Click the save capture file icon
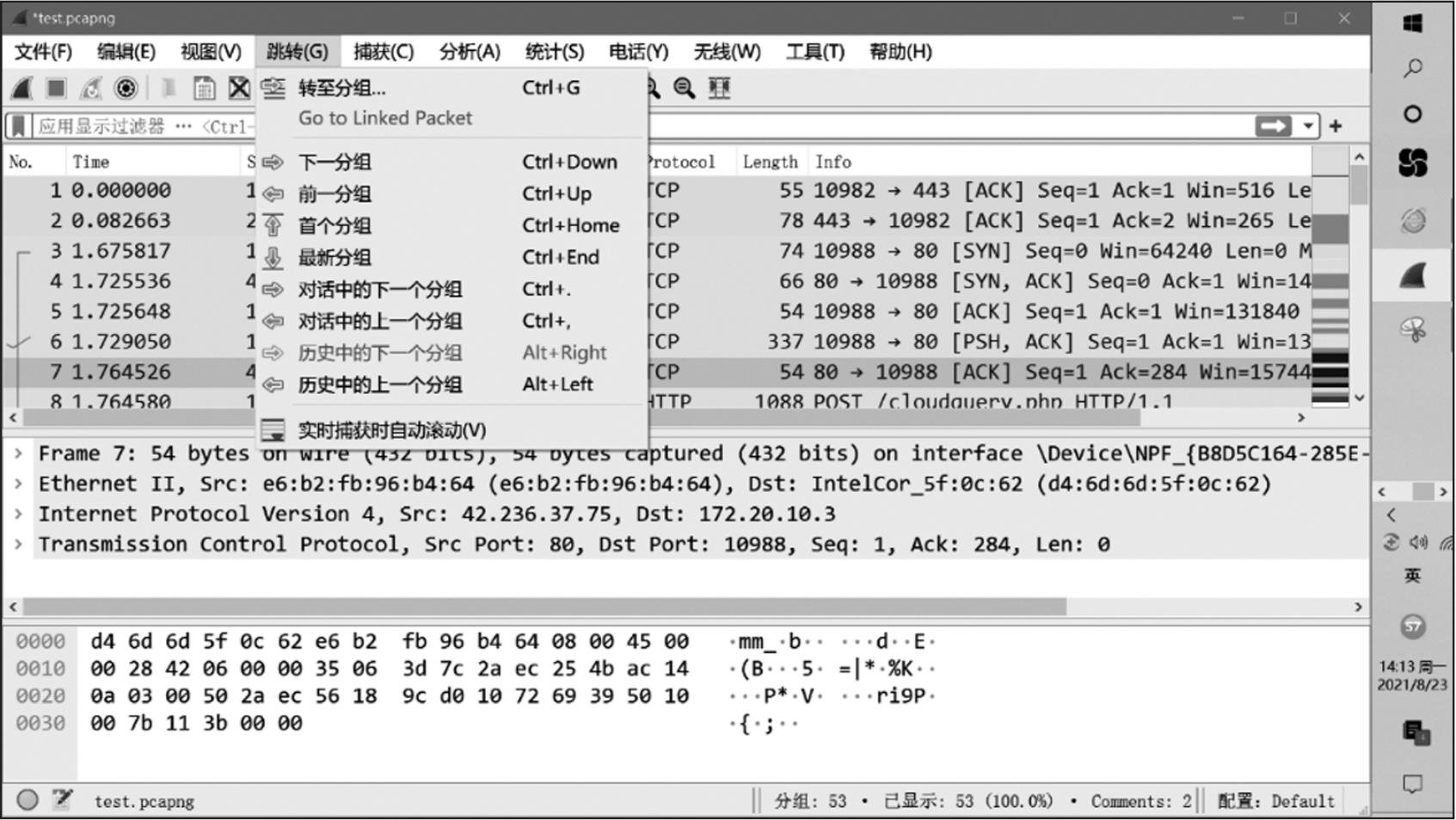This screenshot has height=820, width=1456. point(204,88)
